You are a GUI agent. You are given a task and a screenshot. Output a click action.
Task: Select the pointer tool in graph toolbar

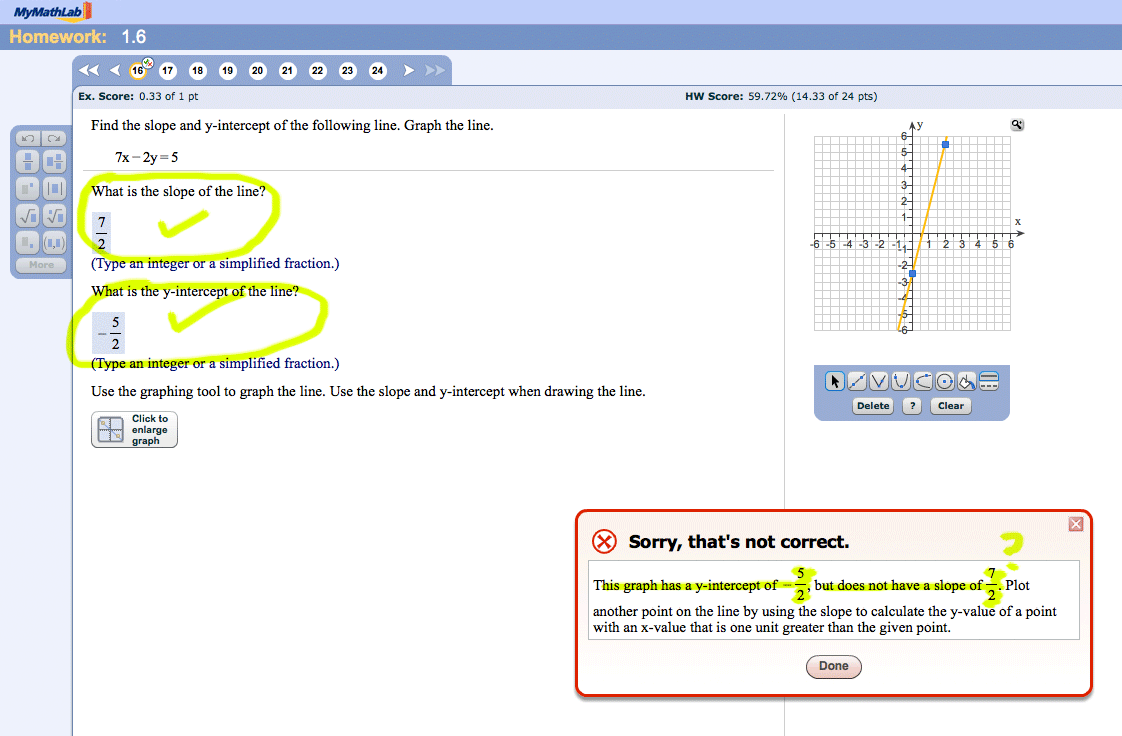click(834, 381)
